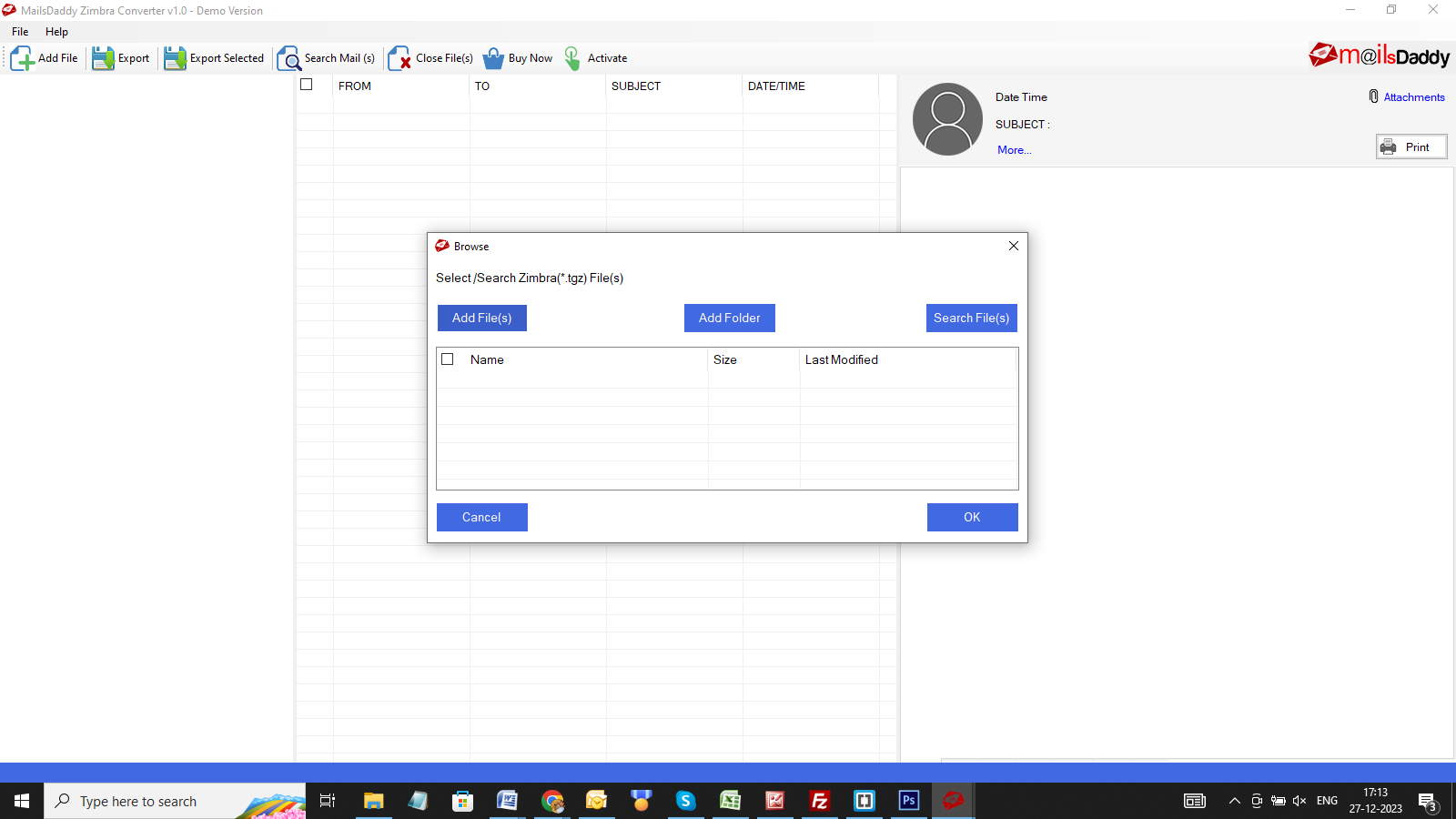Cancel the Browse dialog
1456x819 pixels.
coord(482,517)
